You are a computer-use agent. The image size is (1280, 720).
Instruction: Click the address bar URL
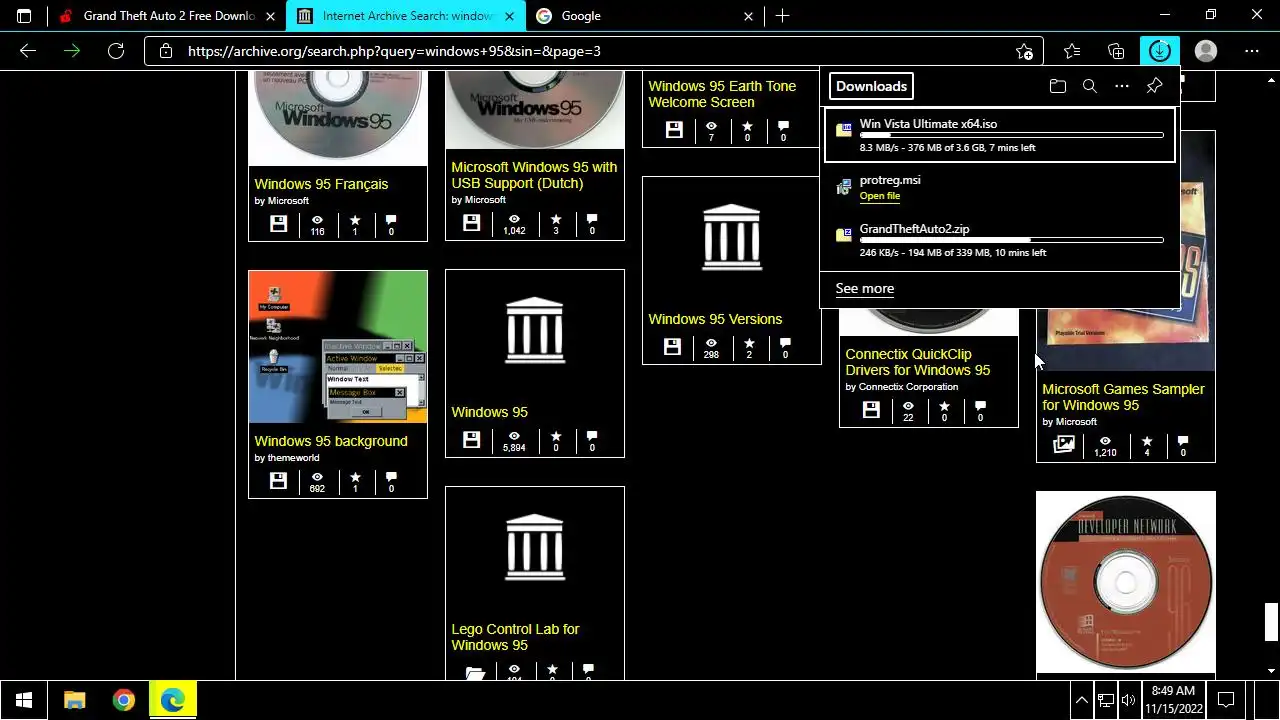pyautogui.click(x=394, y=51)
